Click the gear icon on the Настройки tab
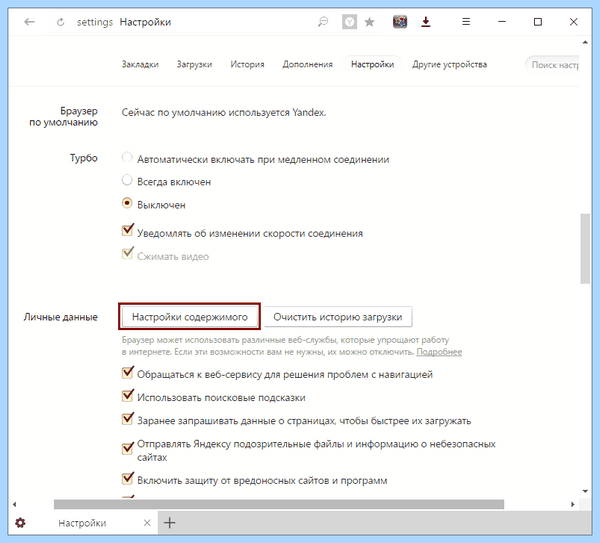The width and height of the screenshot is (600, 543). coord(20,522)
